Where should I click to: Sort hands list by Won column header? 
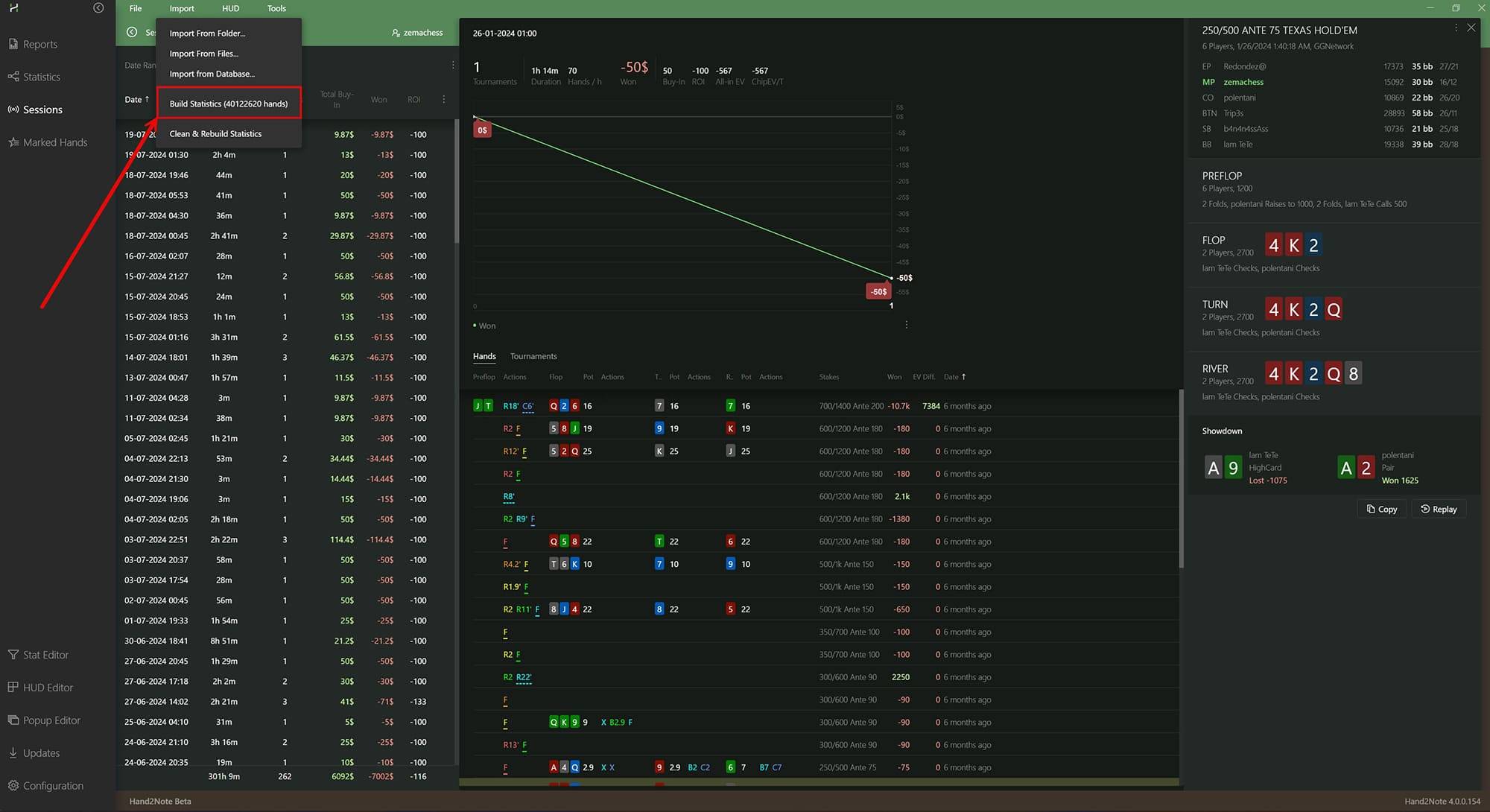(x=894, y=377)
